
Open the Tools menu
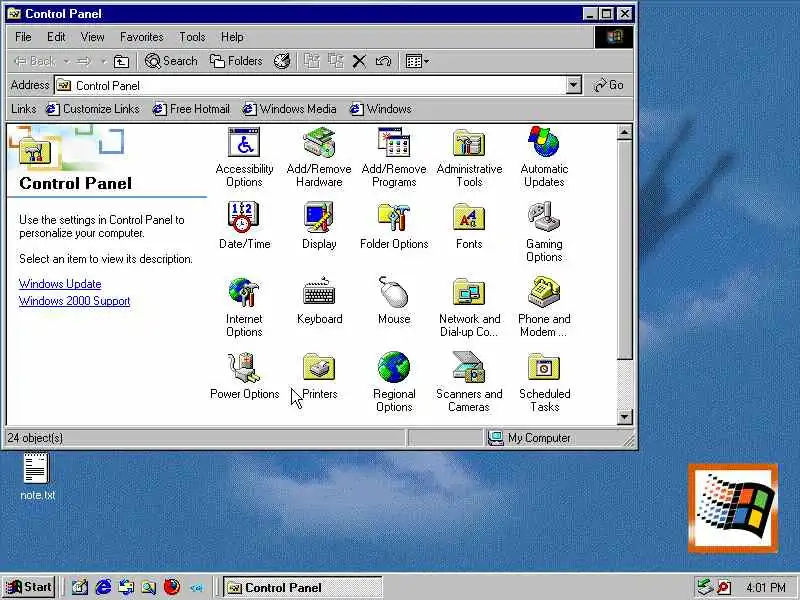pyautogui.click(x=192, y=37)
